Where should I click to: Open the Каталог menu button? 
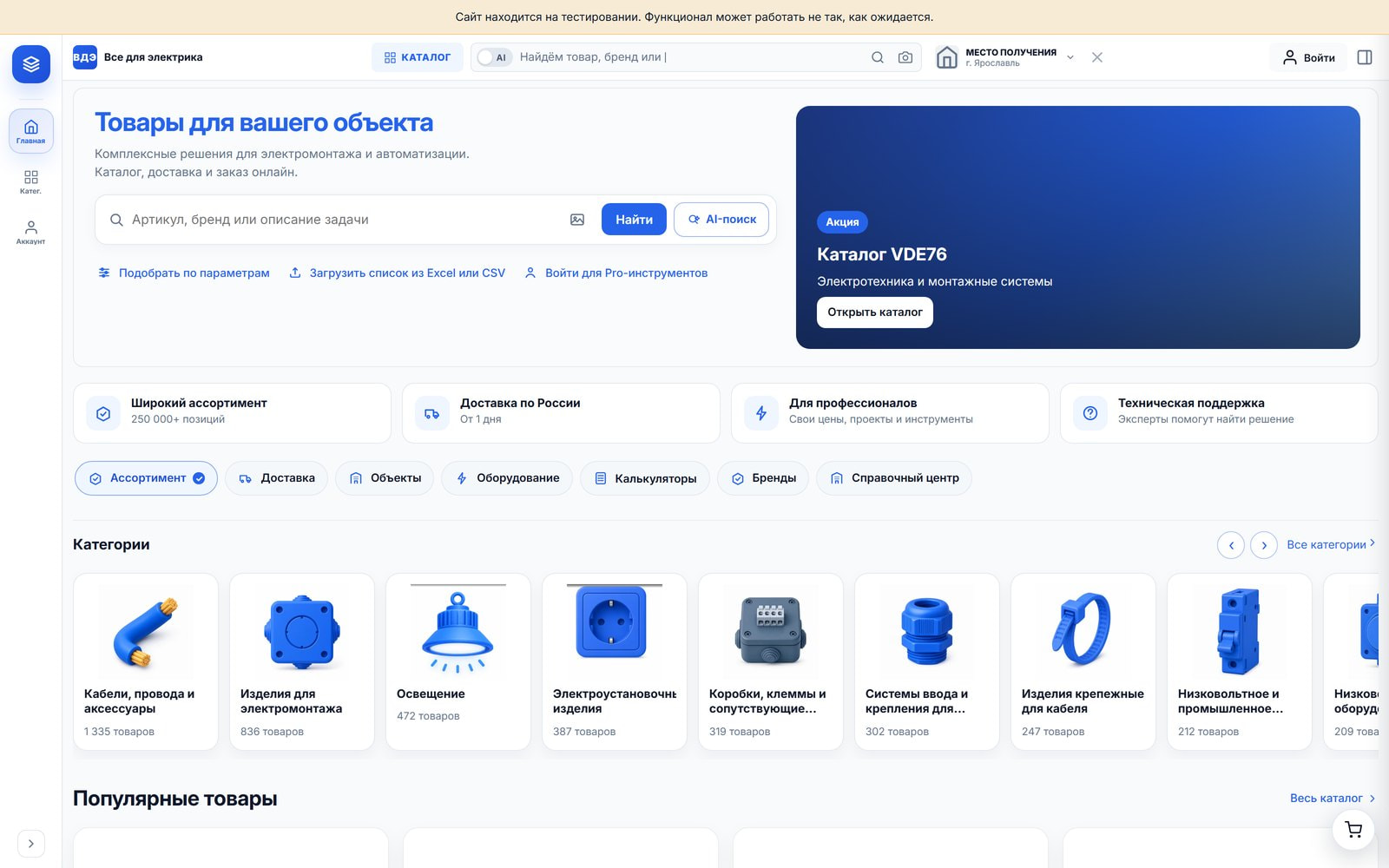tap(418, 57)
